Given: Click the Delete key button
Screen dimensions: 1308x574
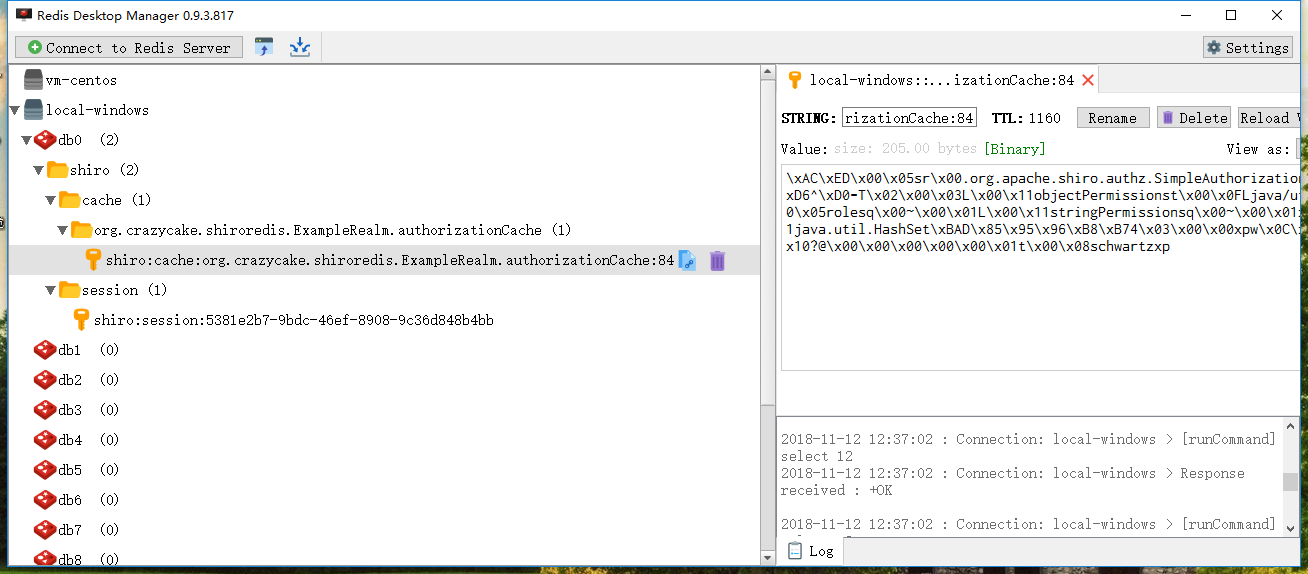Looking at the screenshot, I should point(1193,118).
